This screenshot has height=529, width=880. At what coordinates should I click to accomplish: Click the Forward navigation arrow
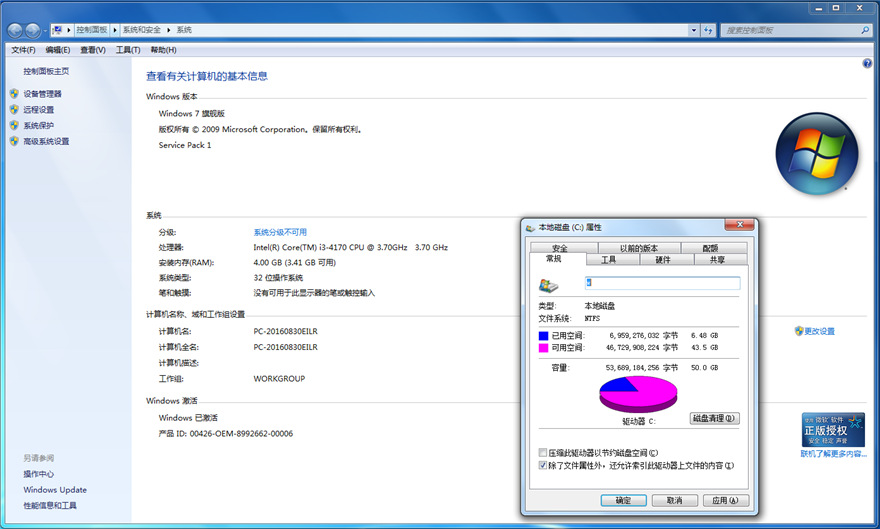(x=33, y=30)
